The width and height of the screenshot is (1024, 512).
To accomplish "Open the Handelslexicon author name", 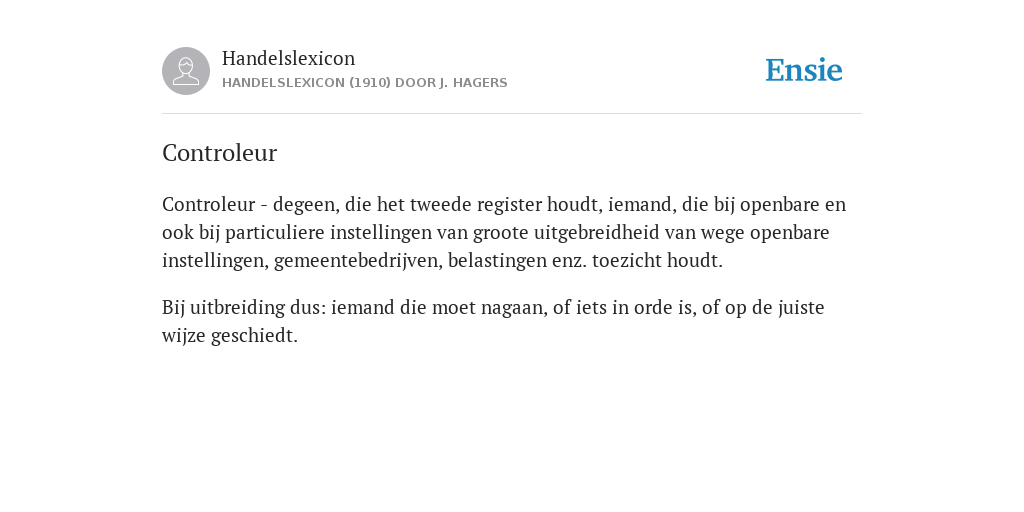I will pyautogui.click(x=289, y=58).
